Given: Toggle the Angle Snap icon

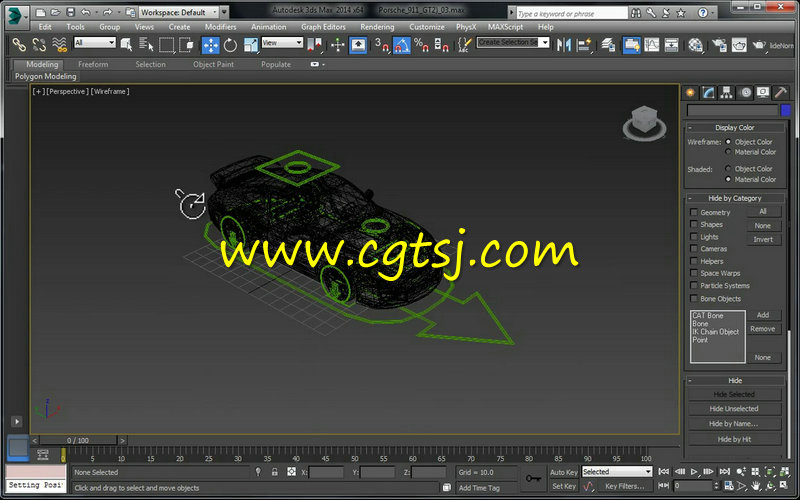Looking at the screenshot, I should [x=402, y=45].
